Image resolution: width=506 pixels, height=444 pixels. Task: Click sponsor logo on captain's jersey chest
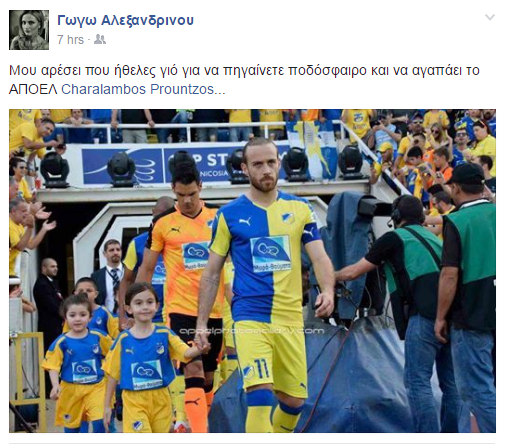[270, 254]
